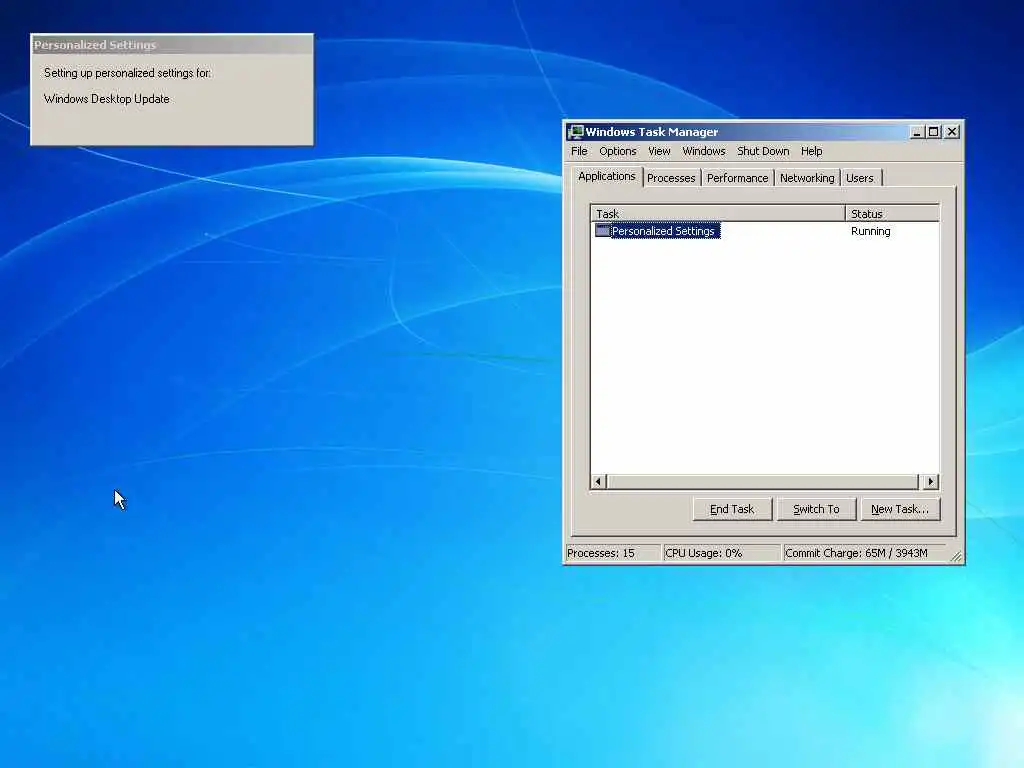Click the CPU Usage: 0% status entry
1024x768 pixels.
[721, 553]
